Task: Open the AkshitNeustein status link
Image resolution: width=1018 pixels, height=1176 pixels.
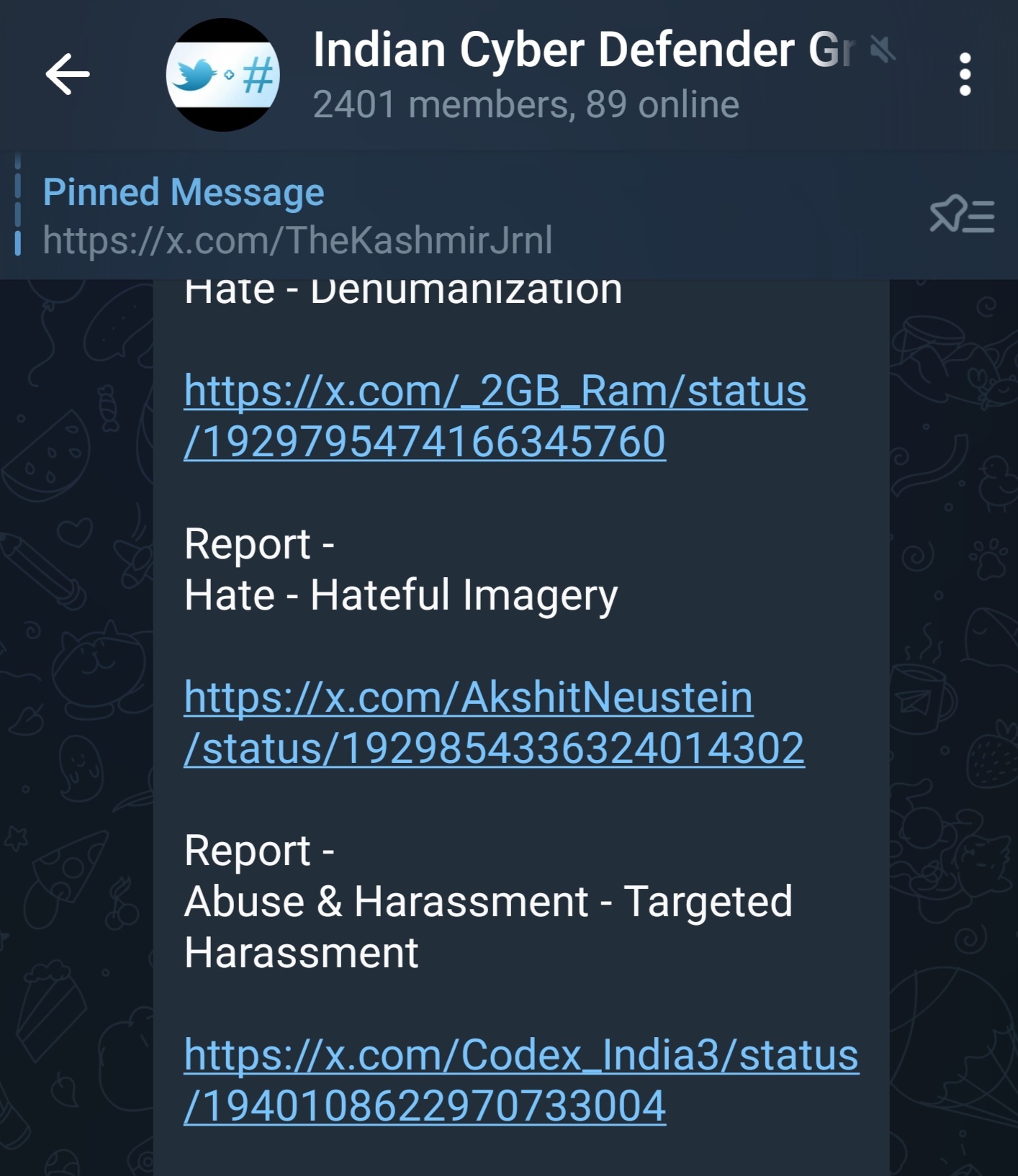Action: click(494, 723)
